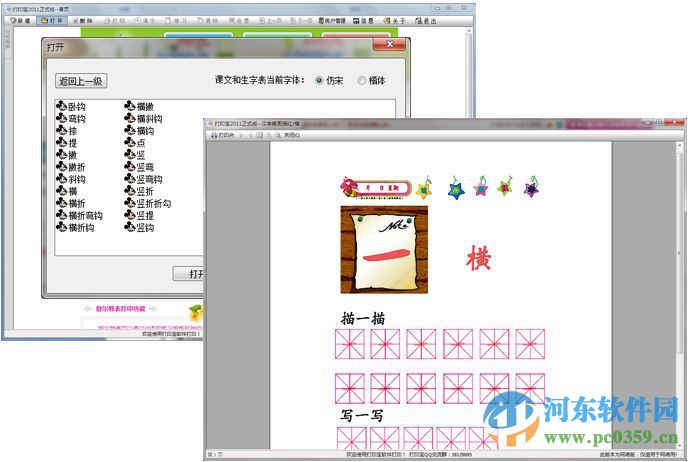Click the 退出 toolbar button
688x462 pixels.
click(426, 21)
